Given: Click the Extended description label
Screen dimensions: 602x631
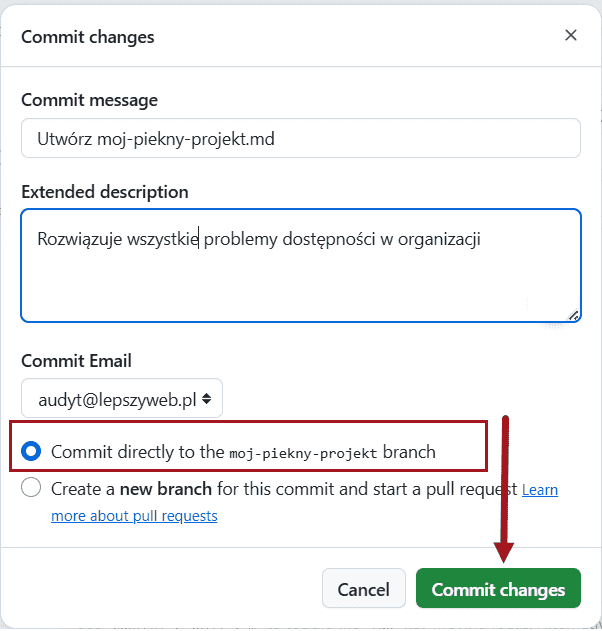Looking at the screenshot, I should point(104,192).
